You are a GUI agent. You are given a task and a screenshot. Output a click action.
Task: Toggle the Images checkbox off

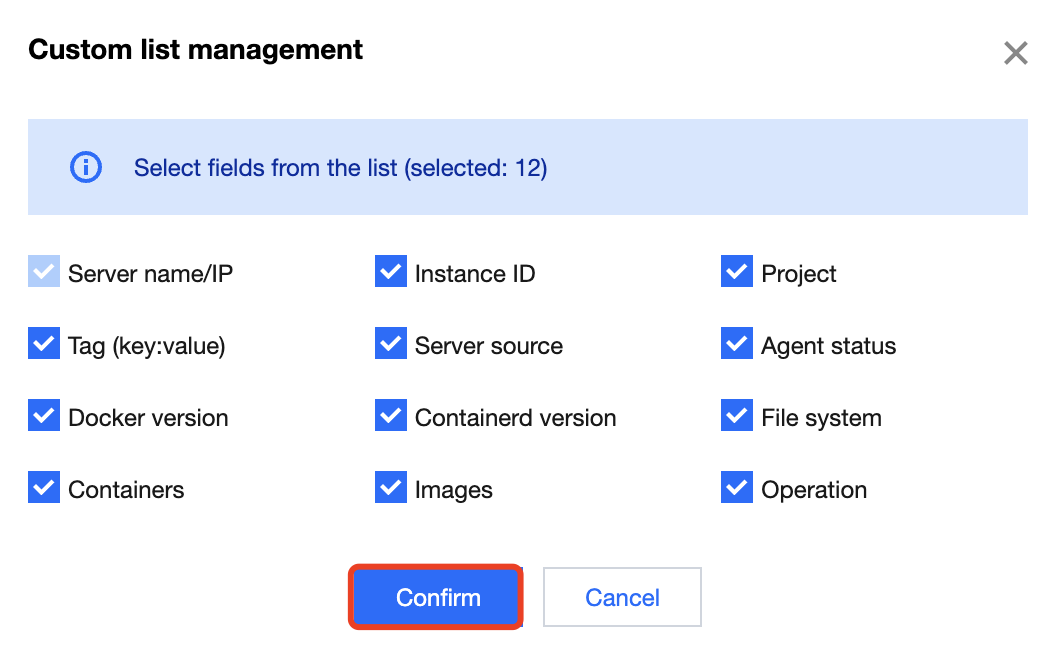pos(391,488)
